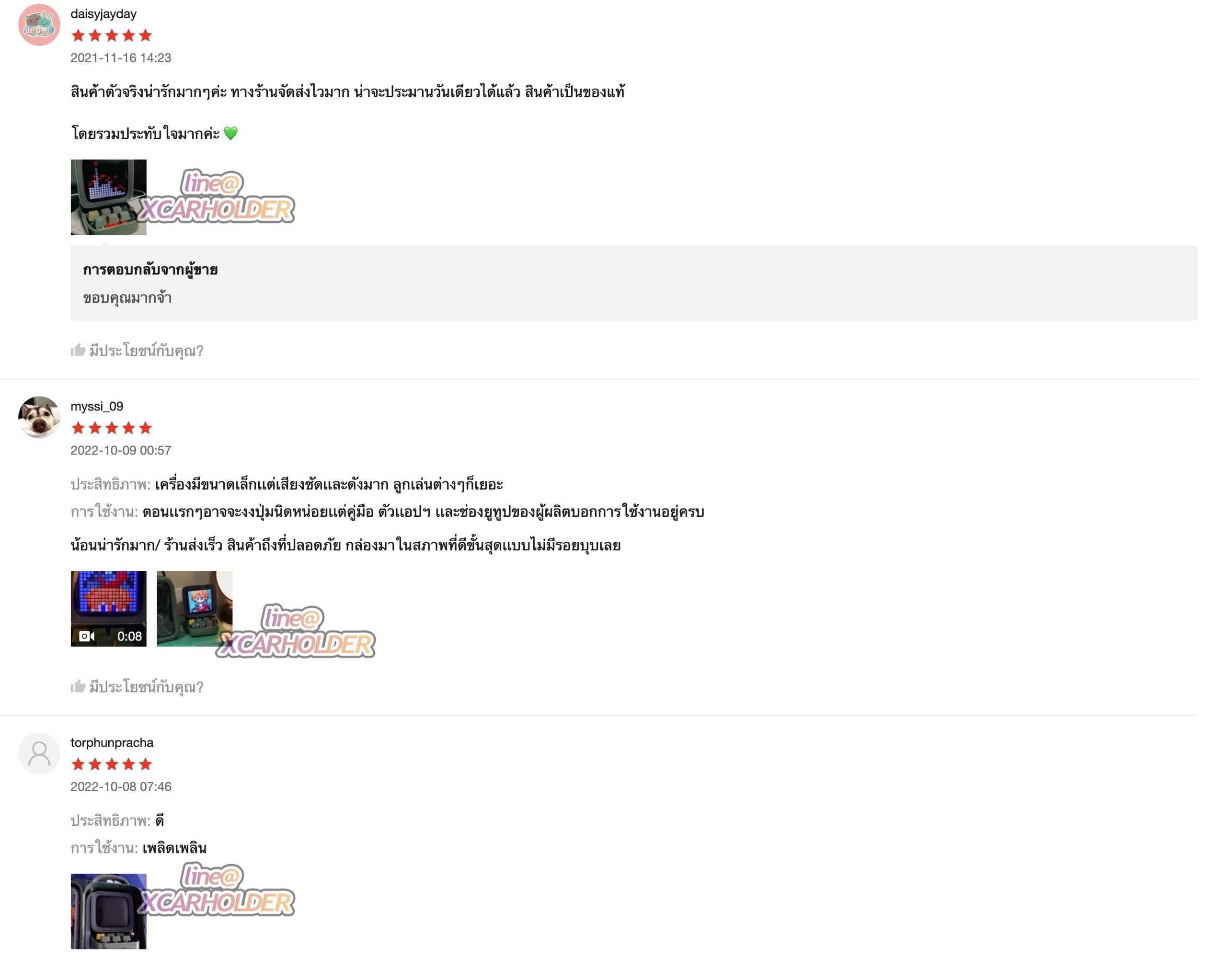The image size is (1217, 980).
Task: Click the green heart emoji in review
Action: click(x=230, y=133)
